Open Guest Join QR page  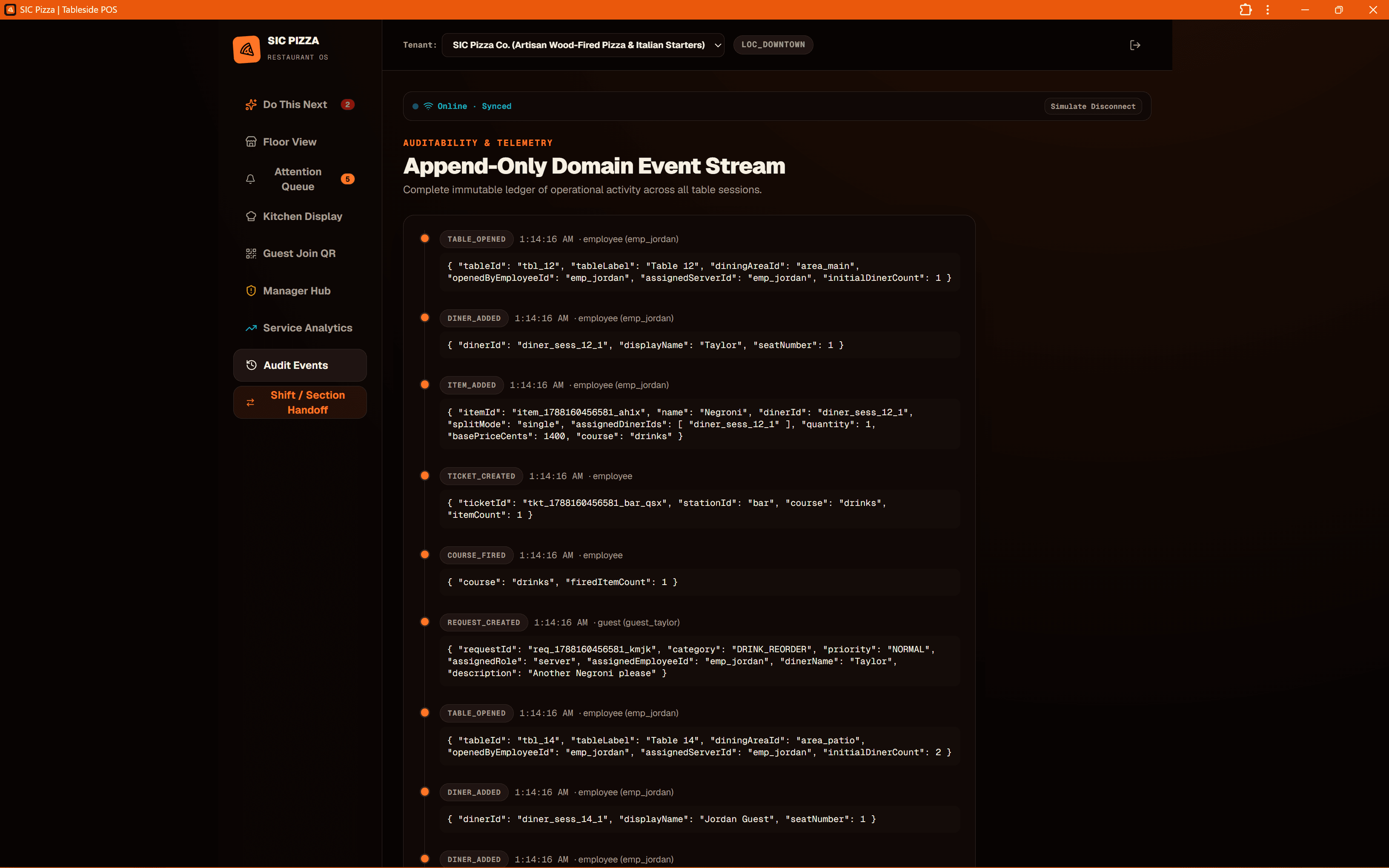coord(300,253)
